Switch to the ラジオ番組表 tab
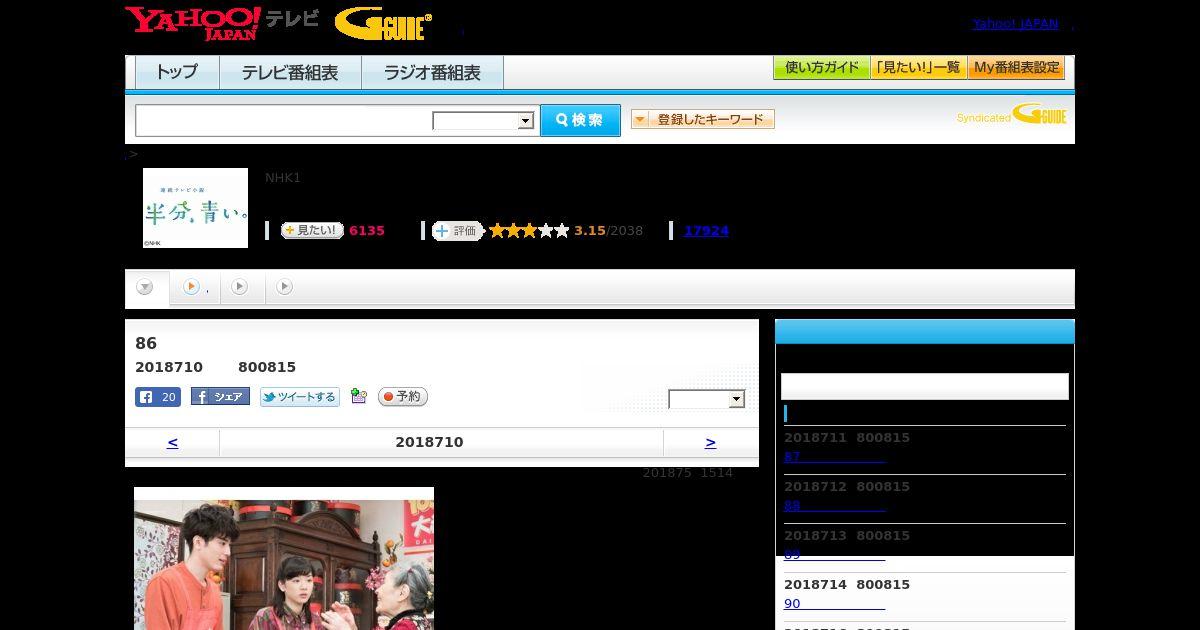This screenshot has width=1200, height=630. click(x=432, y=72)
